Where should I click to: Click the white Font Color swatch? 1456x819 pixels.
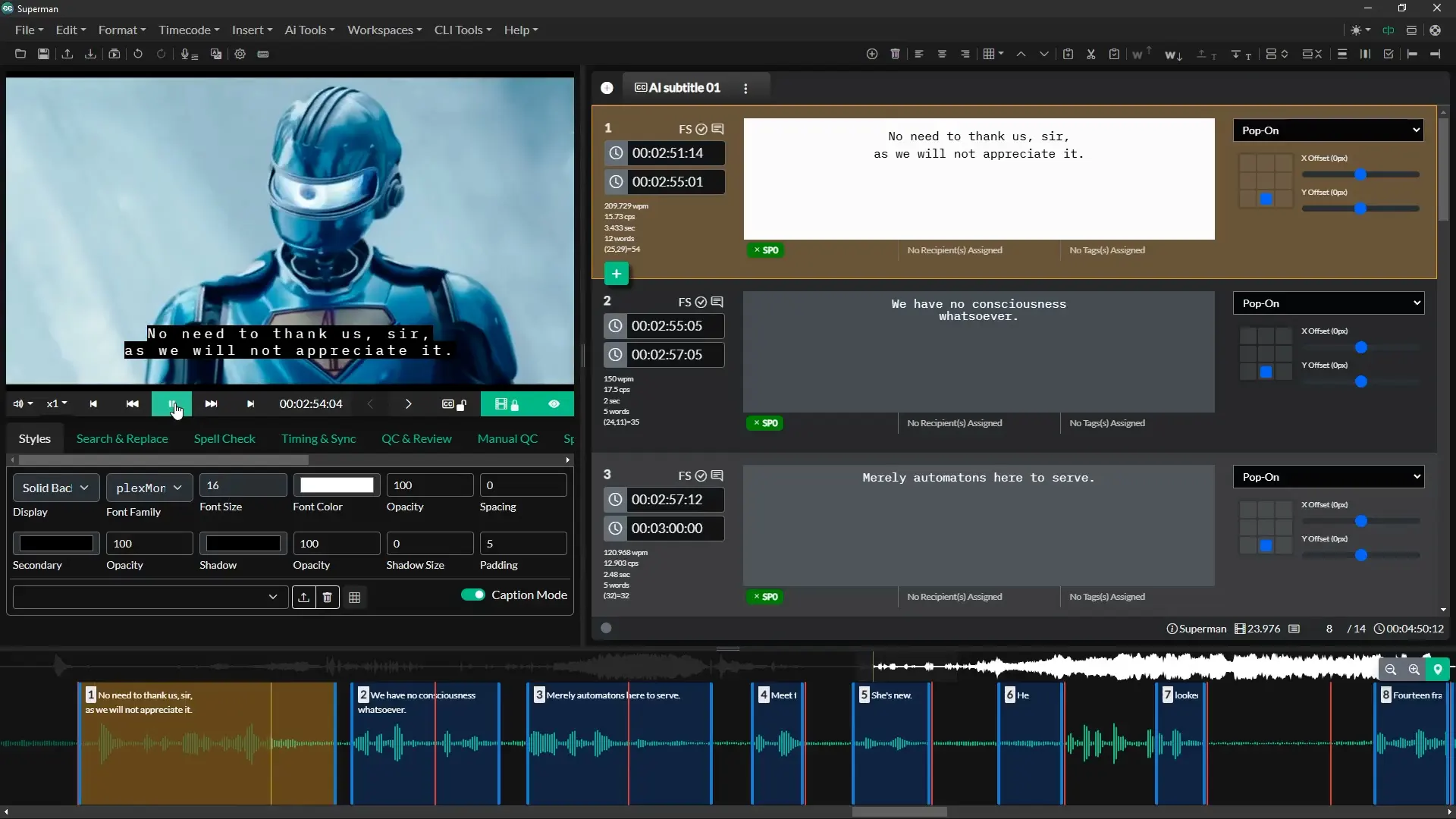337,485
